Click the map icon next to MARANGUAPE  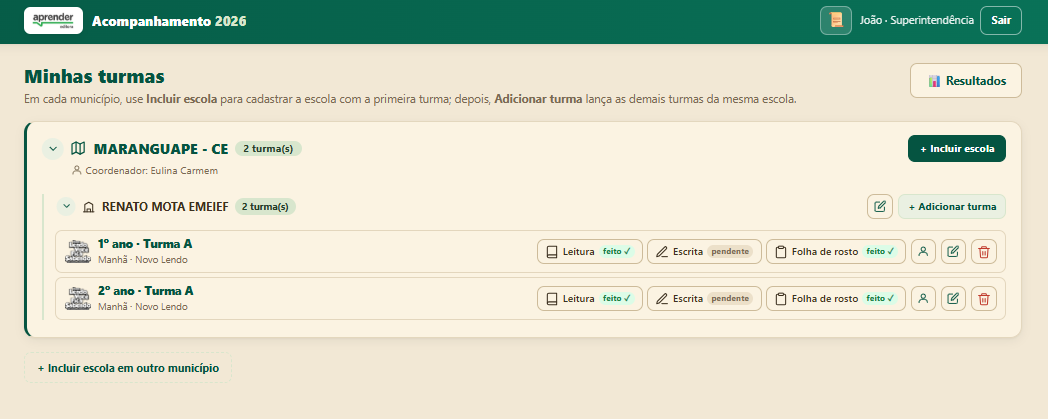click(78, 148)
